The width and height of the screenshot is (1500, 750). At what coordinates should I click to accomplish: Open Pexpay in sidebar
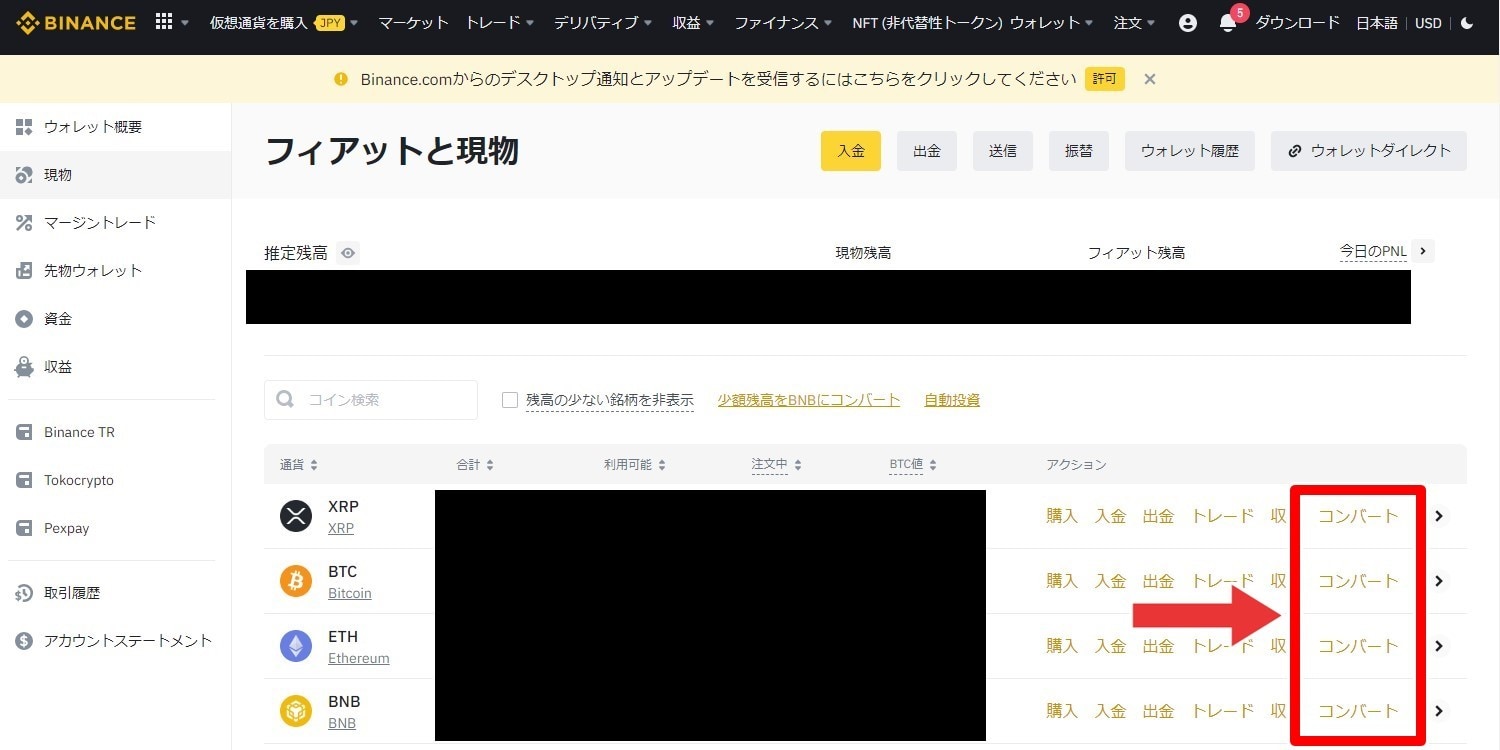point(115,528)
